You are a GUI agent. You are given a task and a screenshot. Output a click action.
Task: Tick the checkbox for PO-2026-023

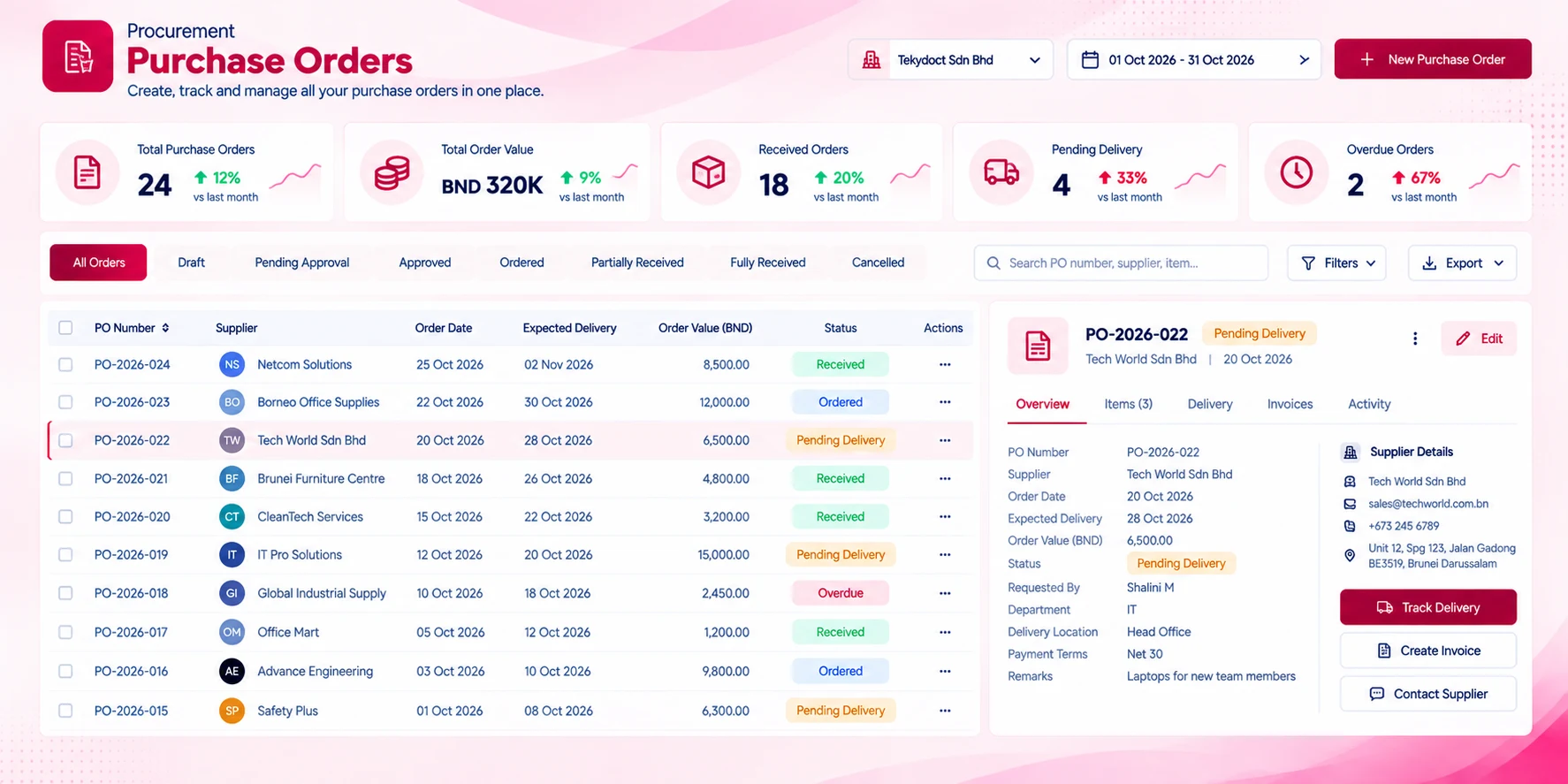(65, 402)
